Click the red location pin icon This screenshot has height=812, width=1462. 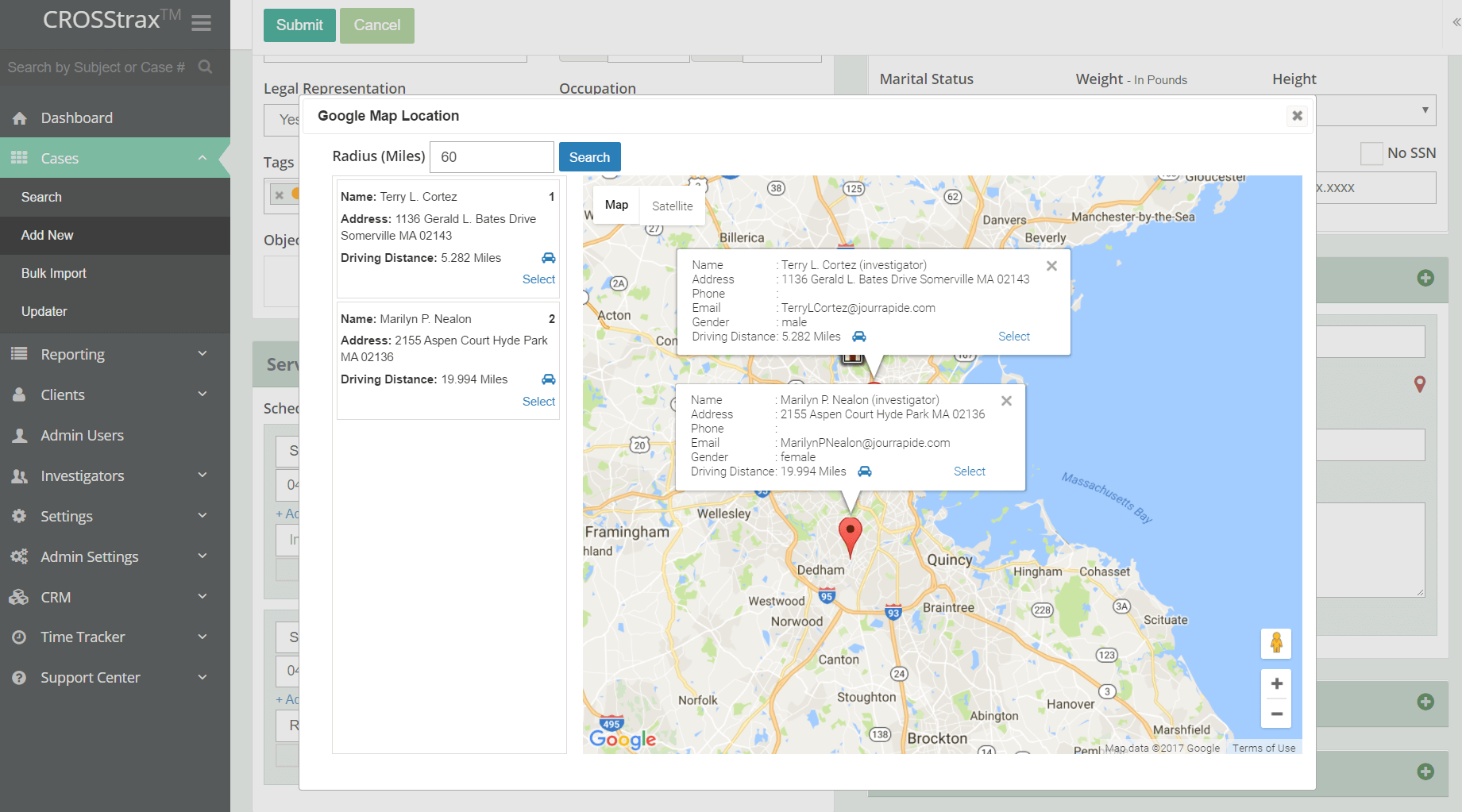click(x=1420, y=384)
